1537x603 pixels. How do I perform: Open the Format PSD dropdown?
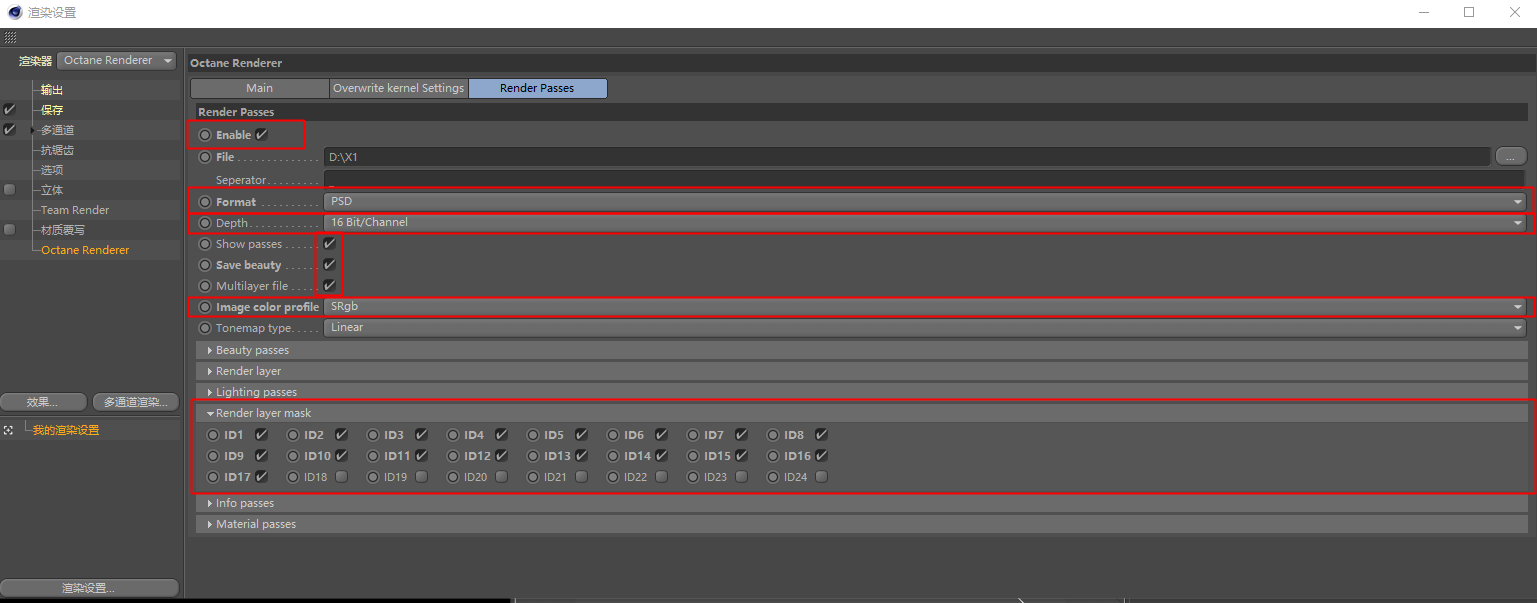pos(925,202)
